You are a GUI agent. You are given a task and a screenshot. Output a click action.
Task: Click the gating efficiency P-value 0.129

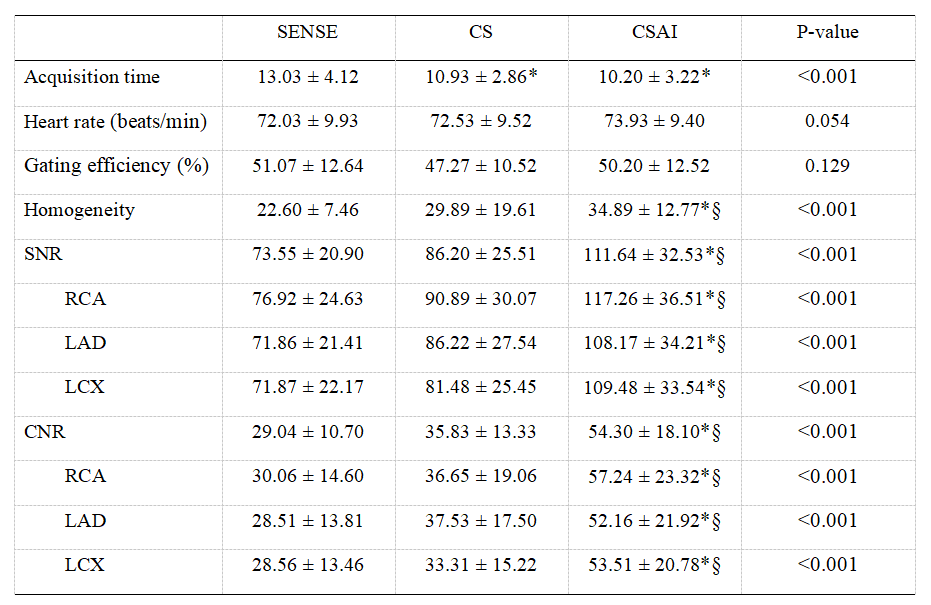[827, 165]
